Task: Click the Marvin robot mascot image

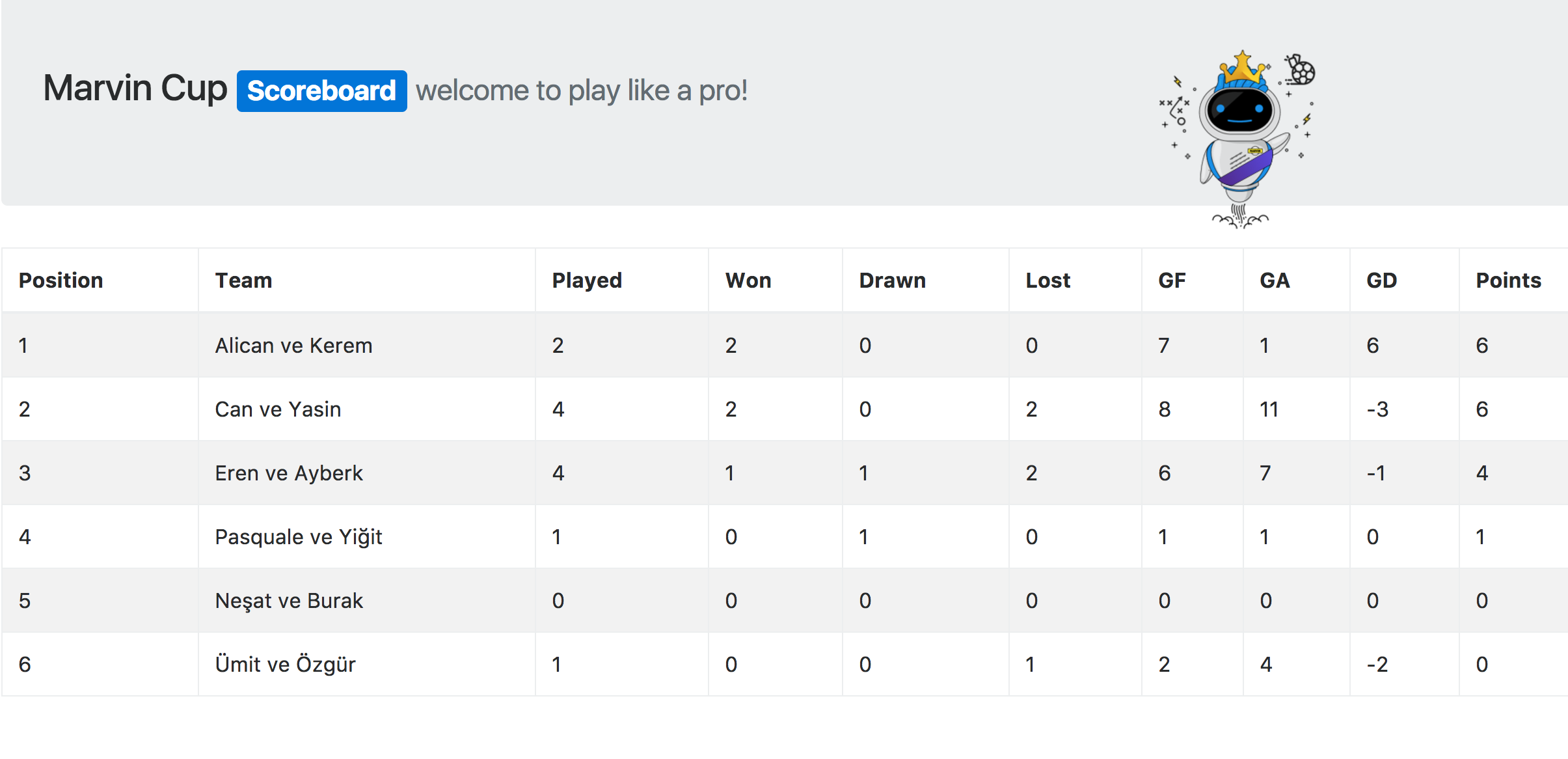Action: (1238, 139)
